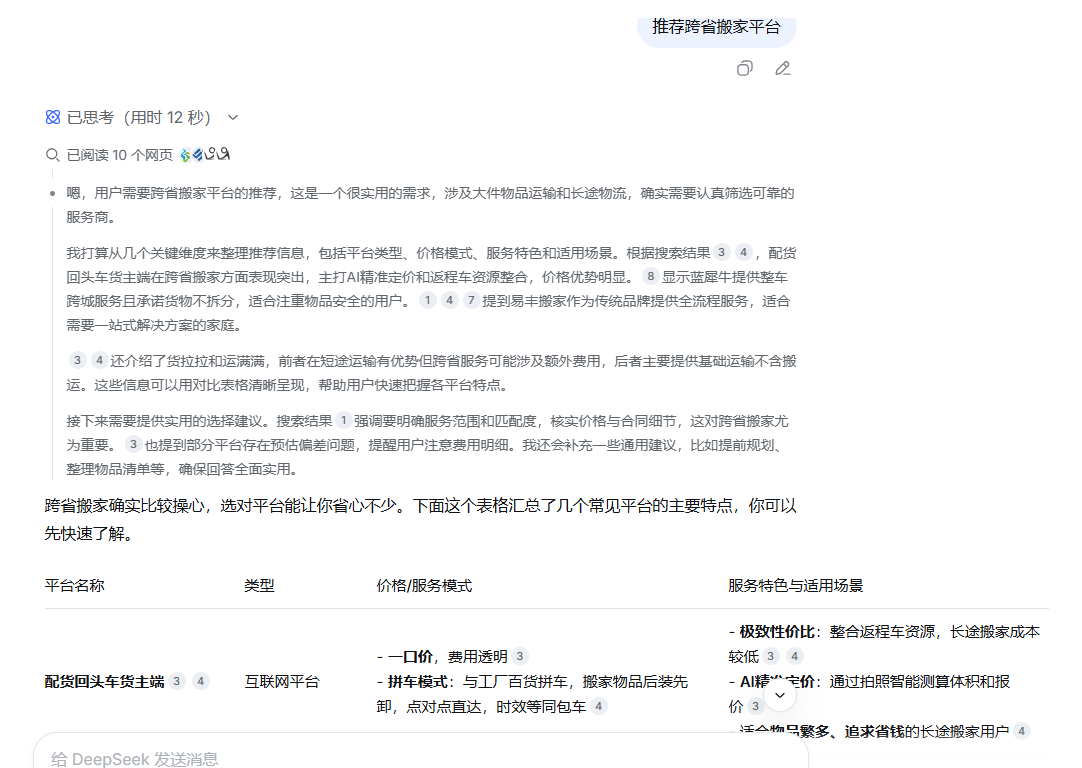Click the 平台名称 table header
This screenshot has width=1082, height=768.
pyautogui.click(x=75, y=586)
